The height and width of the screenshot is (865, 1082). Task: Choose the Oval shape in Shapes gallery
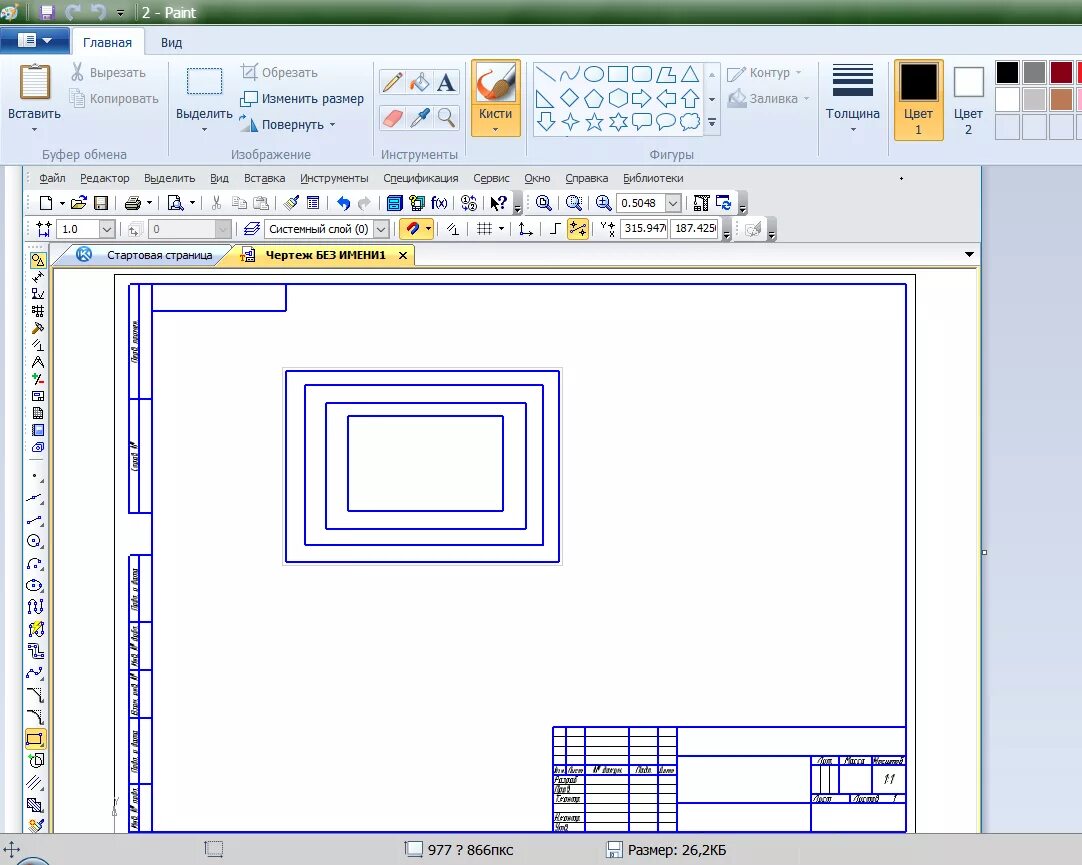[x=593, y=74]
